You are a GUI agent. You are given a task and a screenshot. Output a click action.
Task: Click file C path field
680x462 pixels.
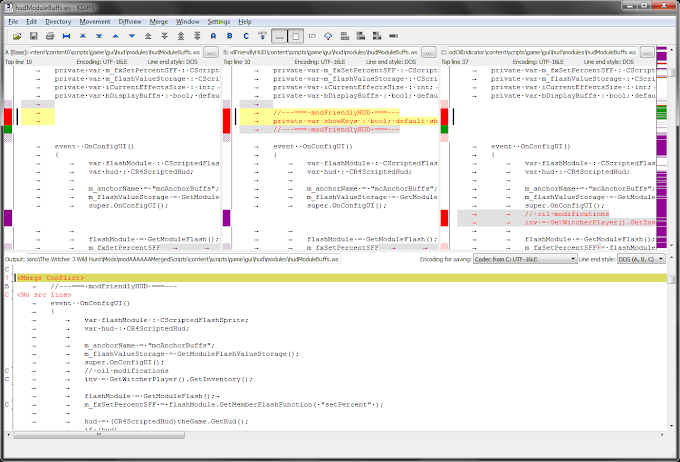click(x=543, y=52)
